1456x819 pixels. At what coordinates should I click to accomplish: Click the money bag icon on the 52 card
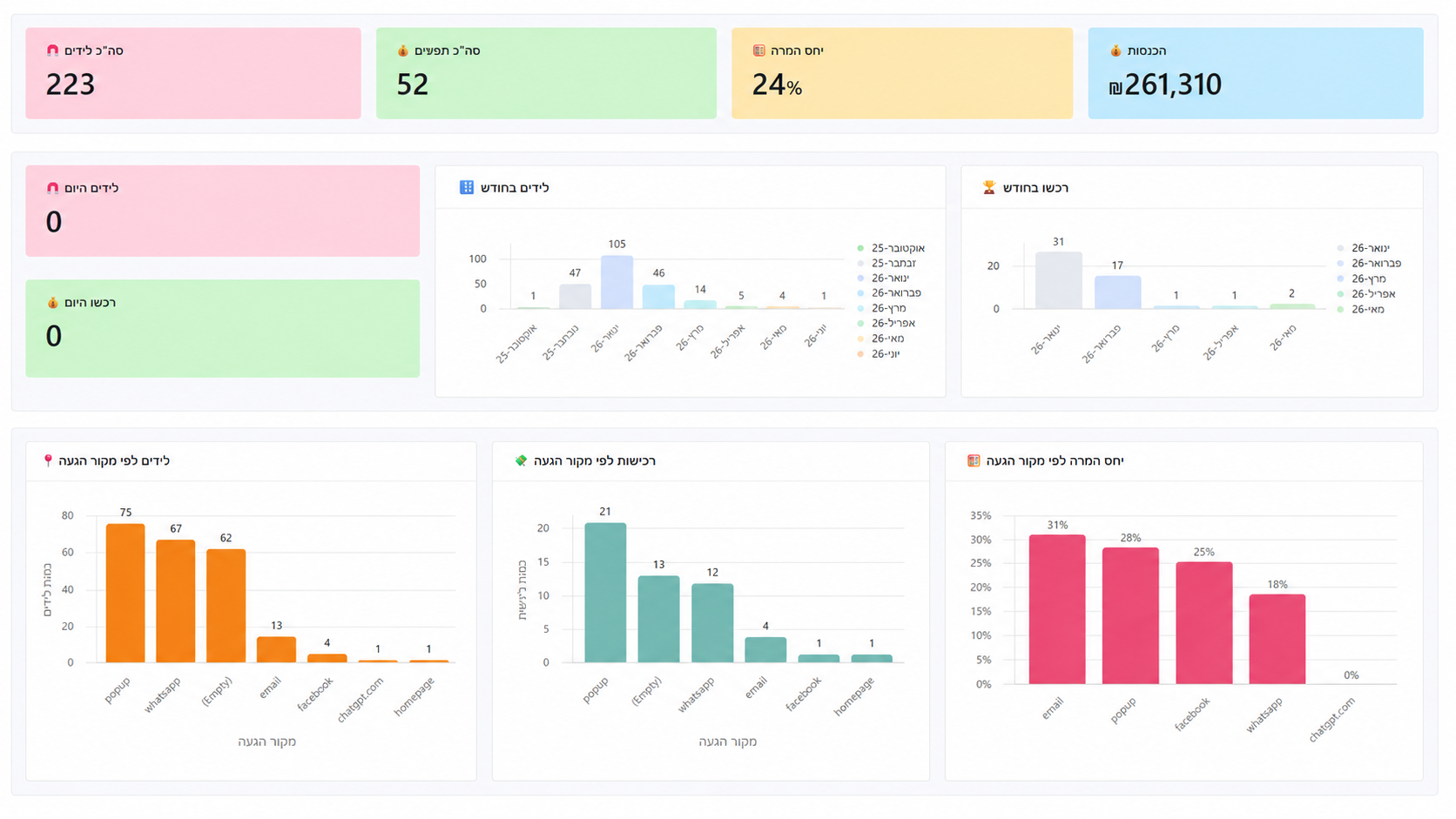point(402,50)
